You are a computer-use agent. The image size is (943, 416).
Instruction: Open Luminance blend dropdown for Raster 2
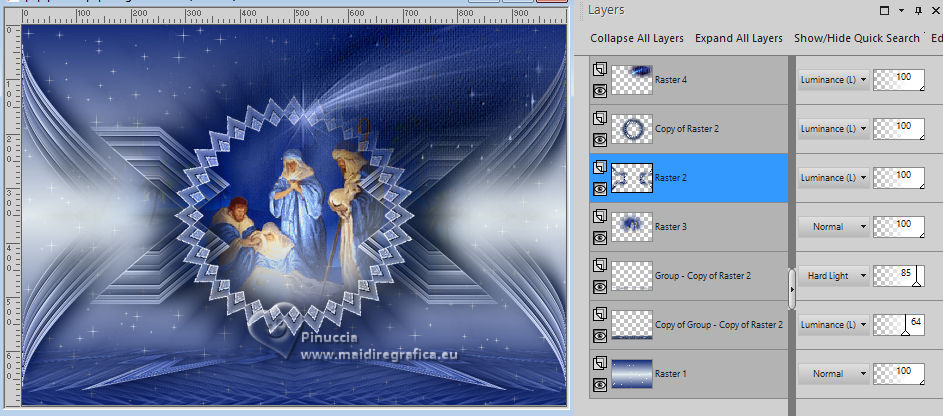point(834,178)
